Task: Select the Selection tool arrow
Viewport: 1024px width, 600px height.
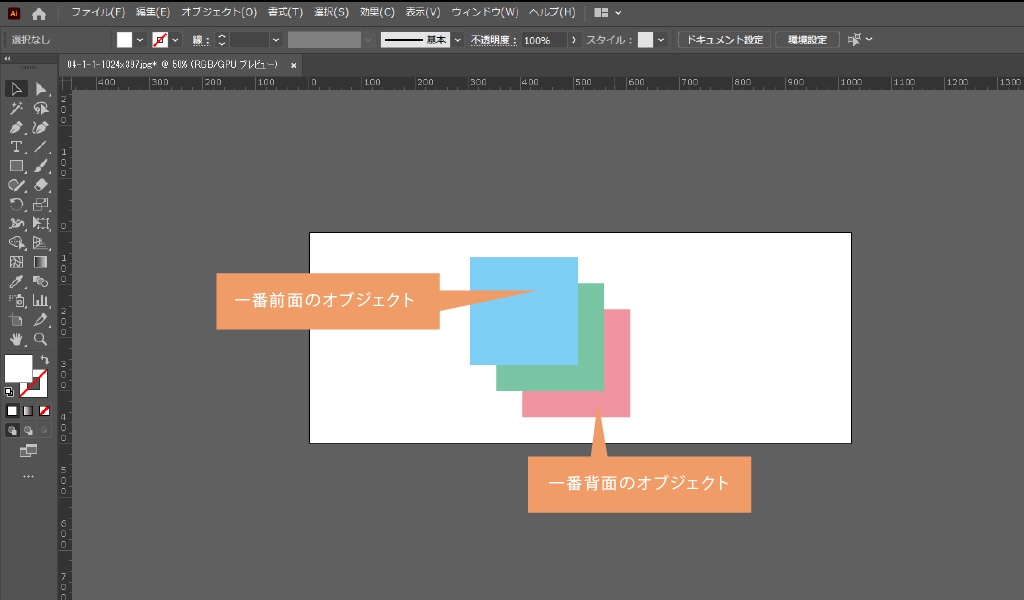Action: pos(16,90)
